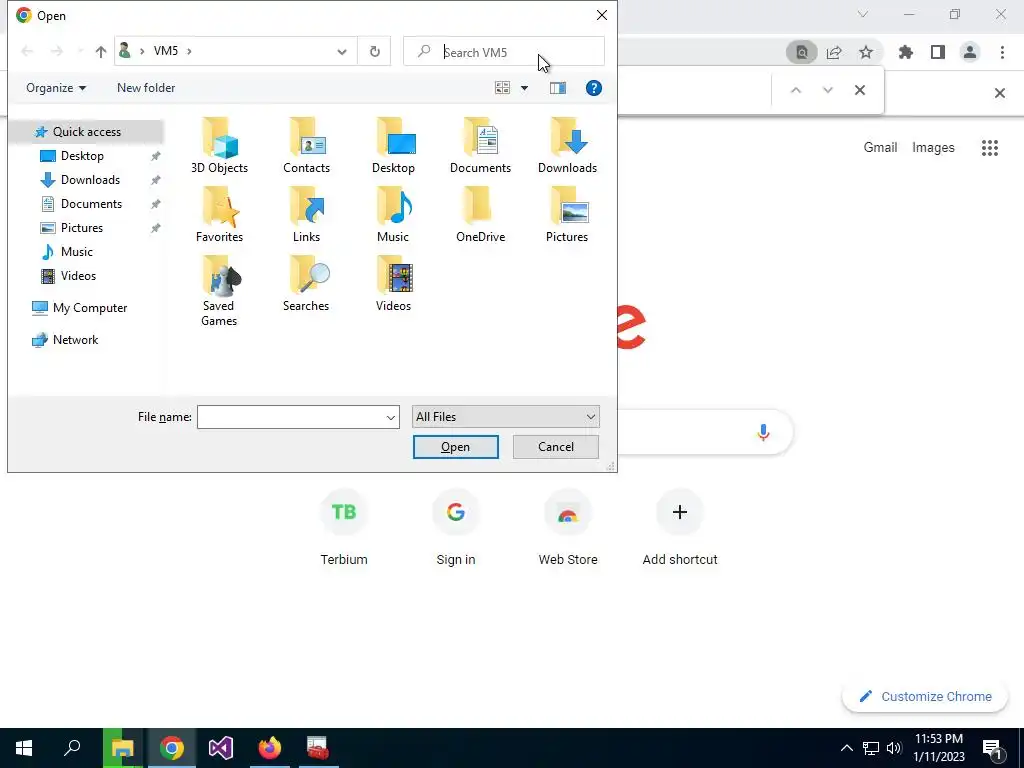This screenshot has height=768, width=1024.
Task: Open the dialog help button
Action: (x=594, y=88)
